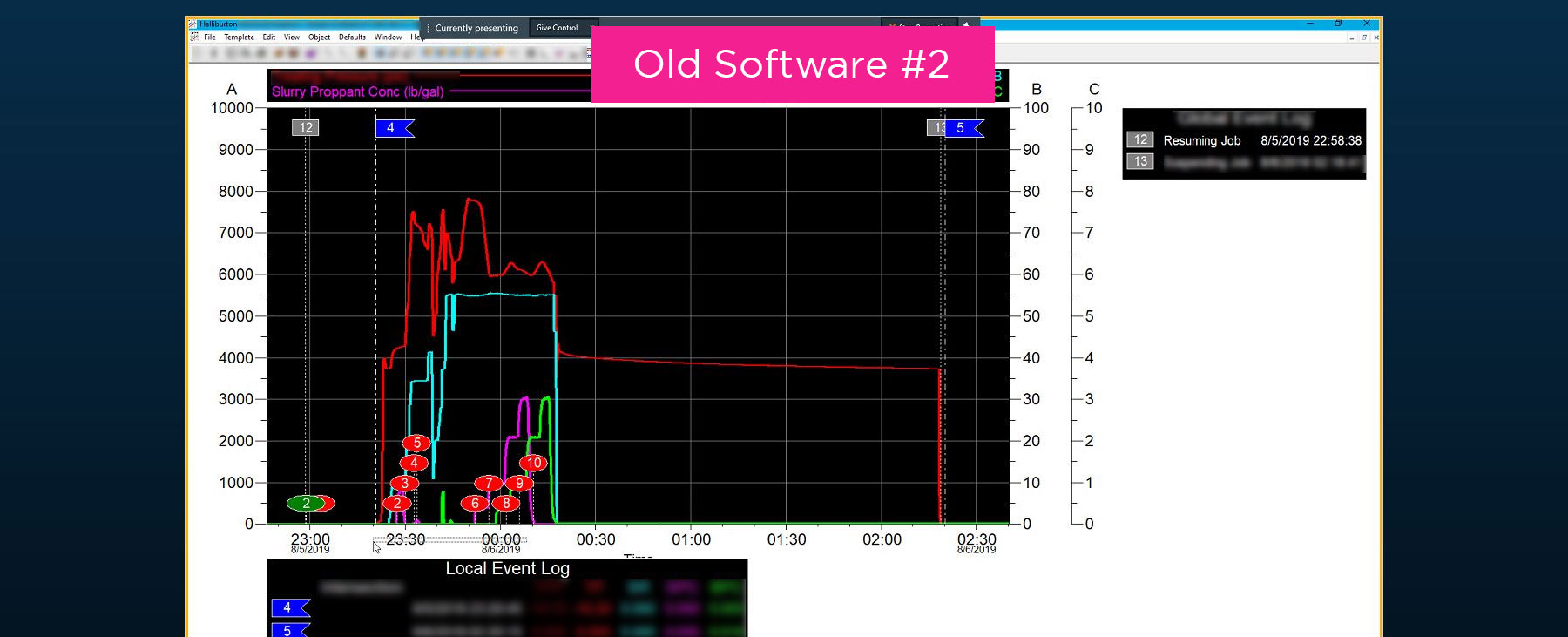Click axis B header label
The height and width of the screenshot is (637, 1568).
pyautogui.click(x=1037, y=89)
